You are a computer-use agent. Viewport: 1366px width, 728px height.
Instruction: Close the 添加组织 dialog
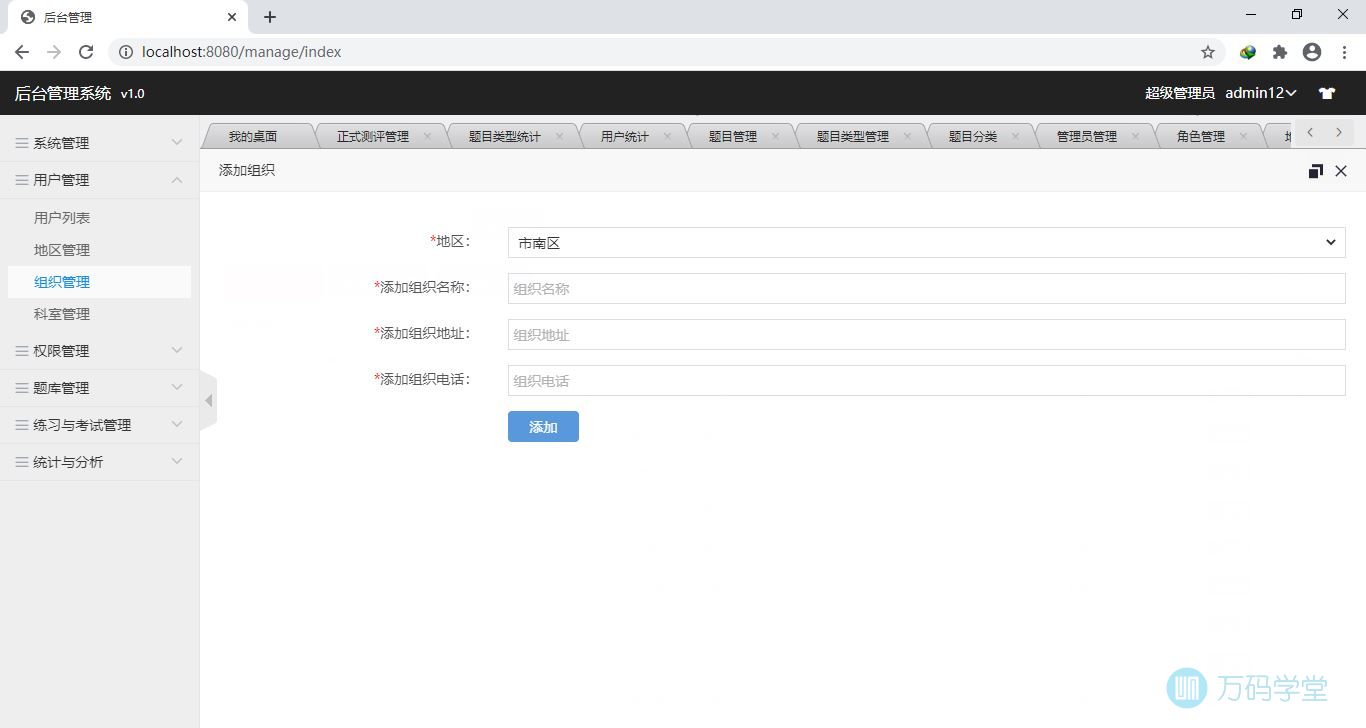click(1341, 171)
